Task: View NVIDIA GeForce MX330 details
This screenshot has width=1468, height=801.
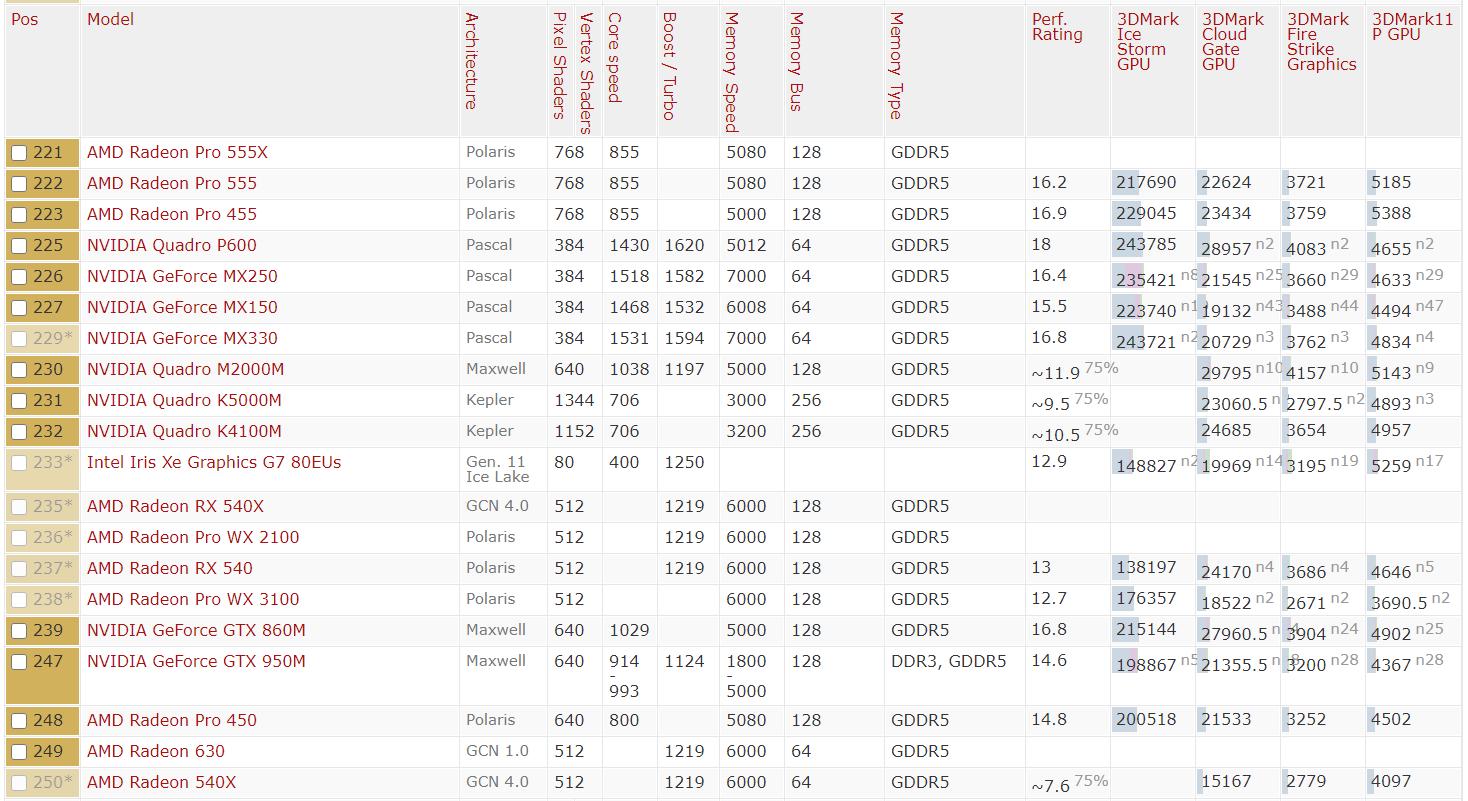Action: [182, 339]
